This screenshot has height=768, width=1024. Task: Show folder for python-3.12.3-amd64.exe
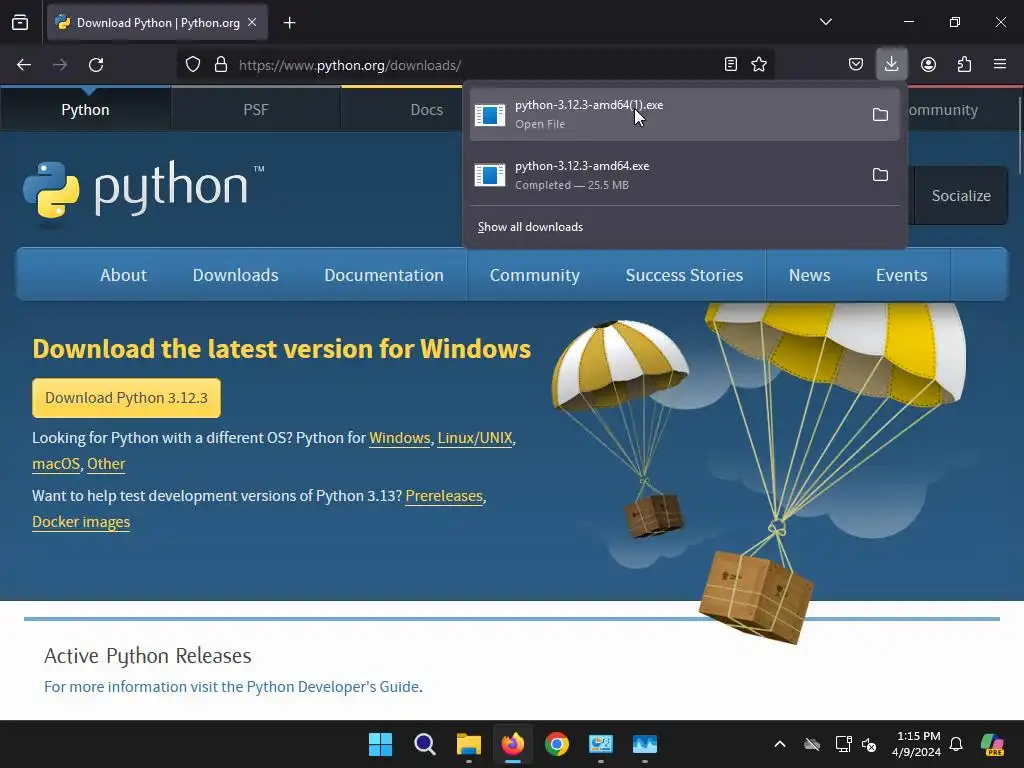(x=880, y=174)
